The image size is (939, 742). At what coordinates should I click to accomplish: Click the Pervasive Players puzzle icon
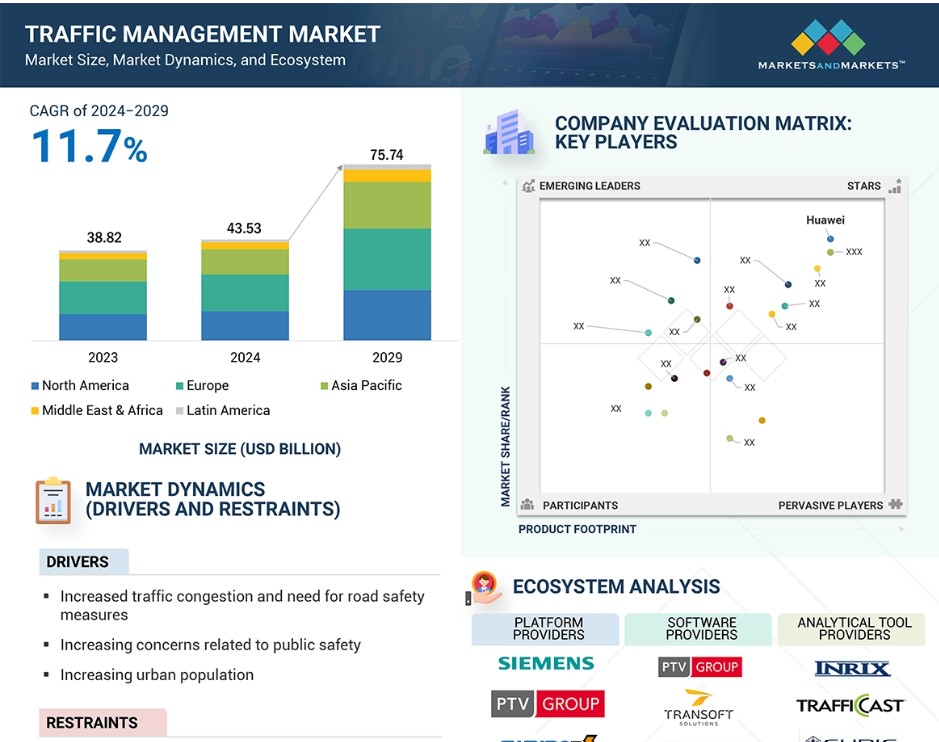pyautogui.click(x=896, y=504)
